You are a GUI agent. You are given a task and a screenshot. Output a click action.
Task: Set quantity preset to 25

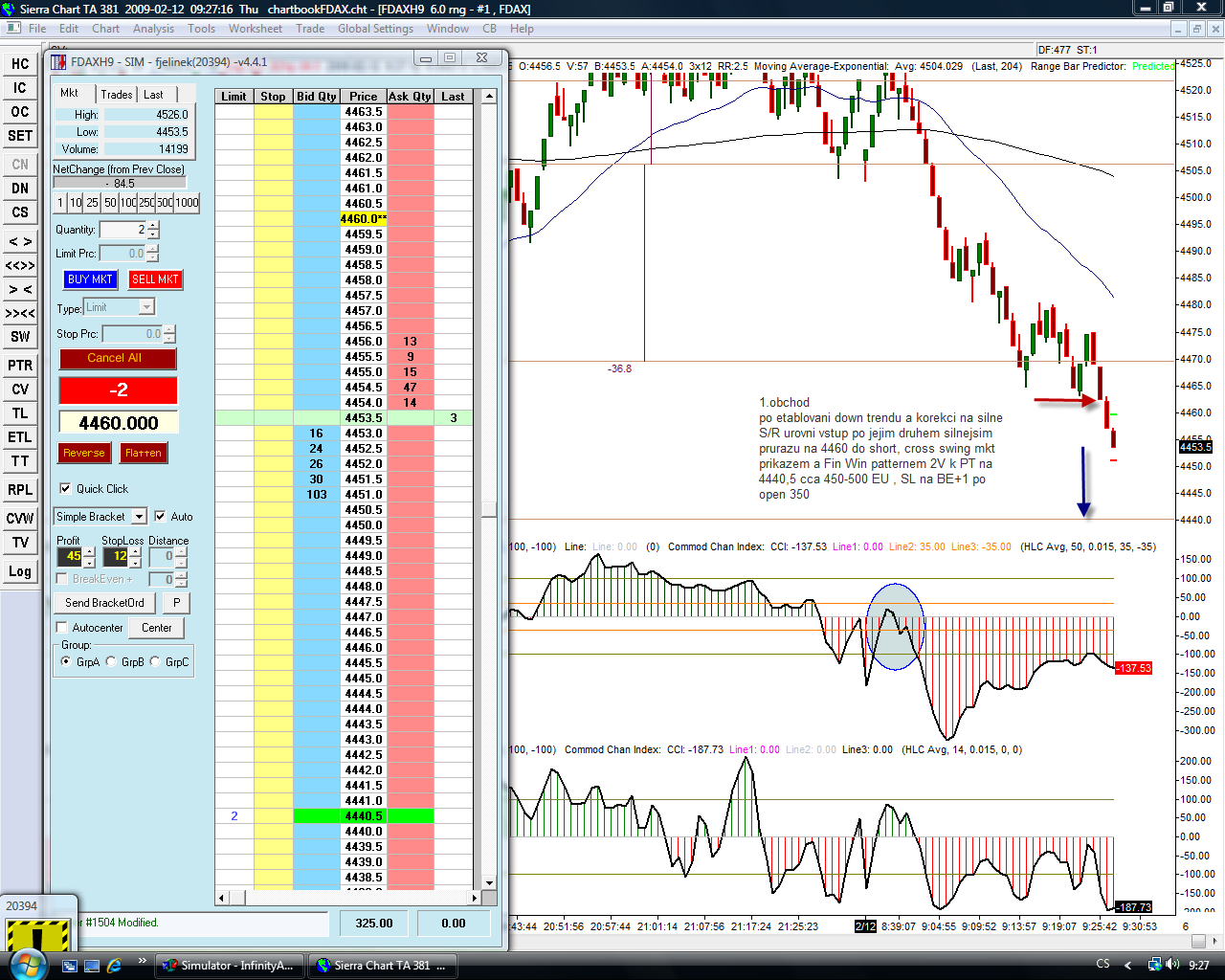tap(93, 203)
